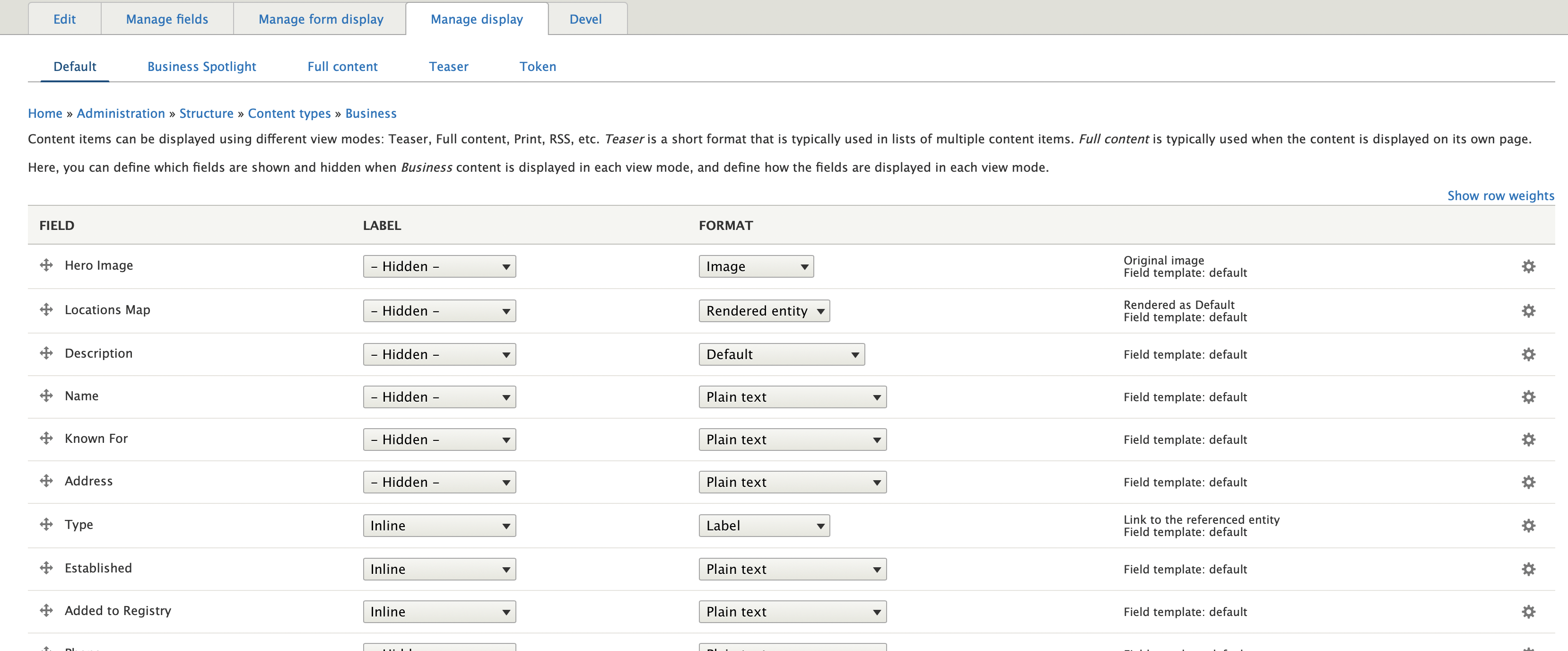Click drag handle for Name field
This screenshot has height=651, width=1568.
pos(46,396)
